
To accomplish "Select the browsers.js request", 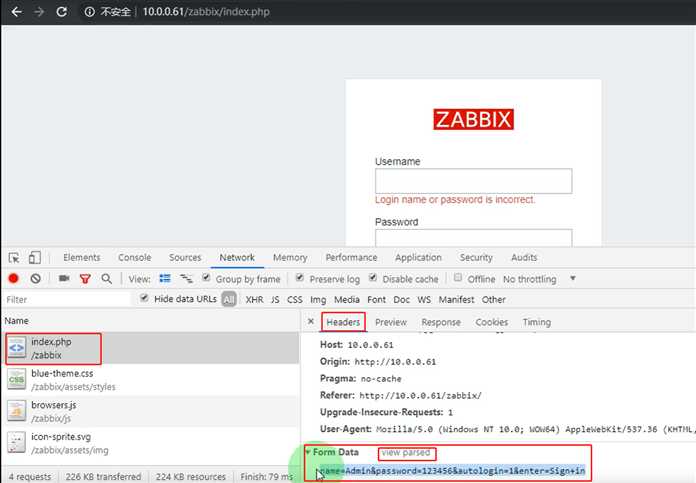I will click(x=151, y=412).
